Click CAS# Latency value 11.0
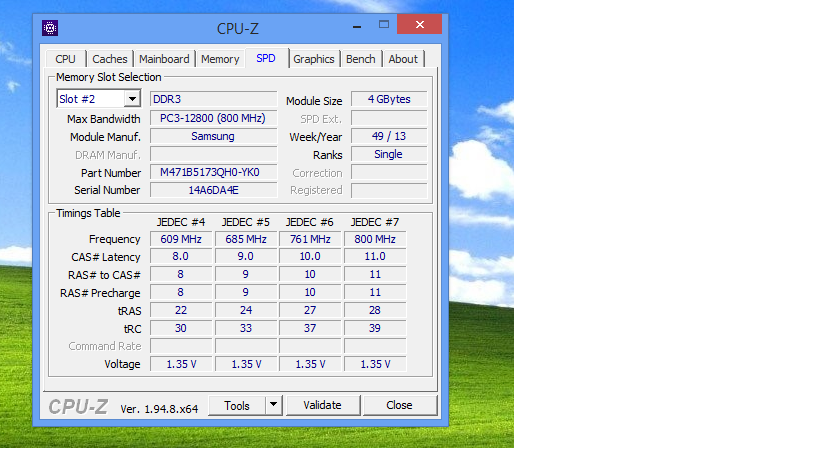This screenshot has height=460, width=819. pos(375,256)
